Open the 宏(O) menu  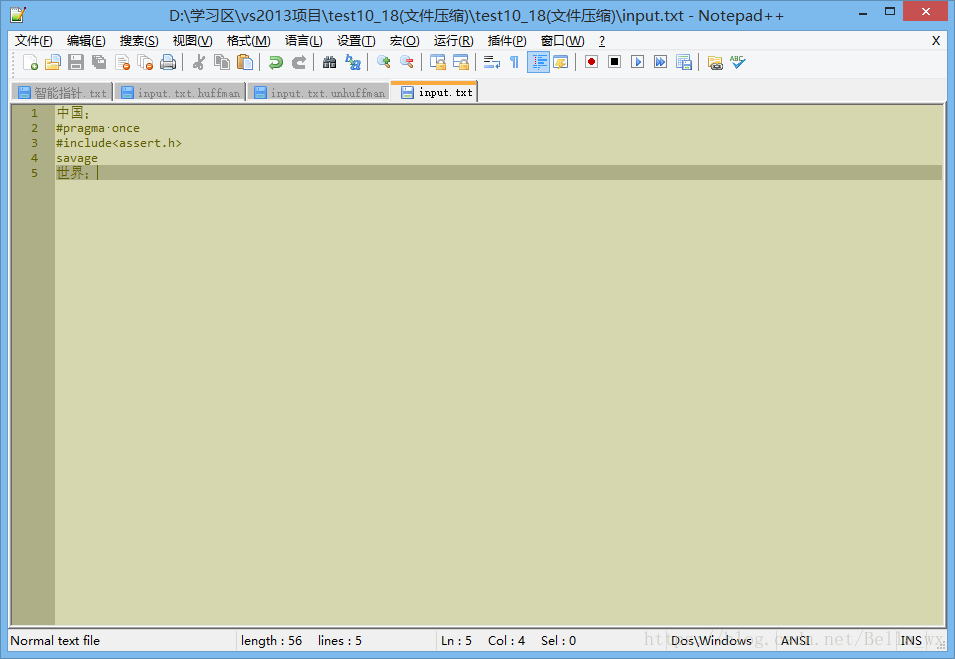[x=404, y=41]
